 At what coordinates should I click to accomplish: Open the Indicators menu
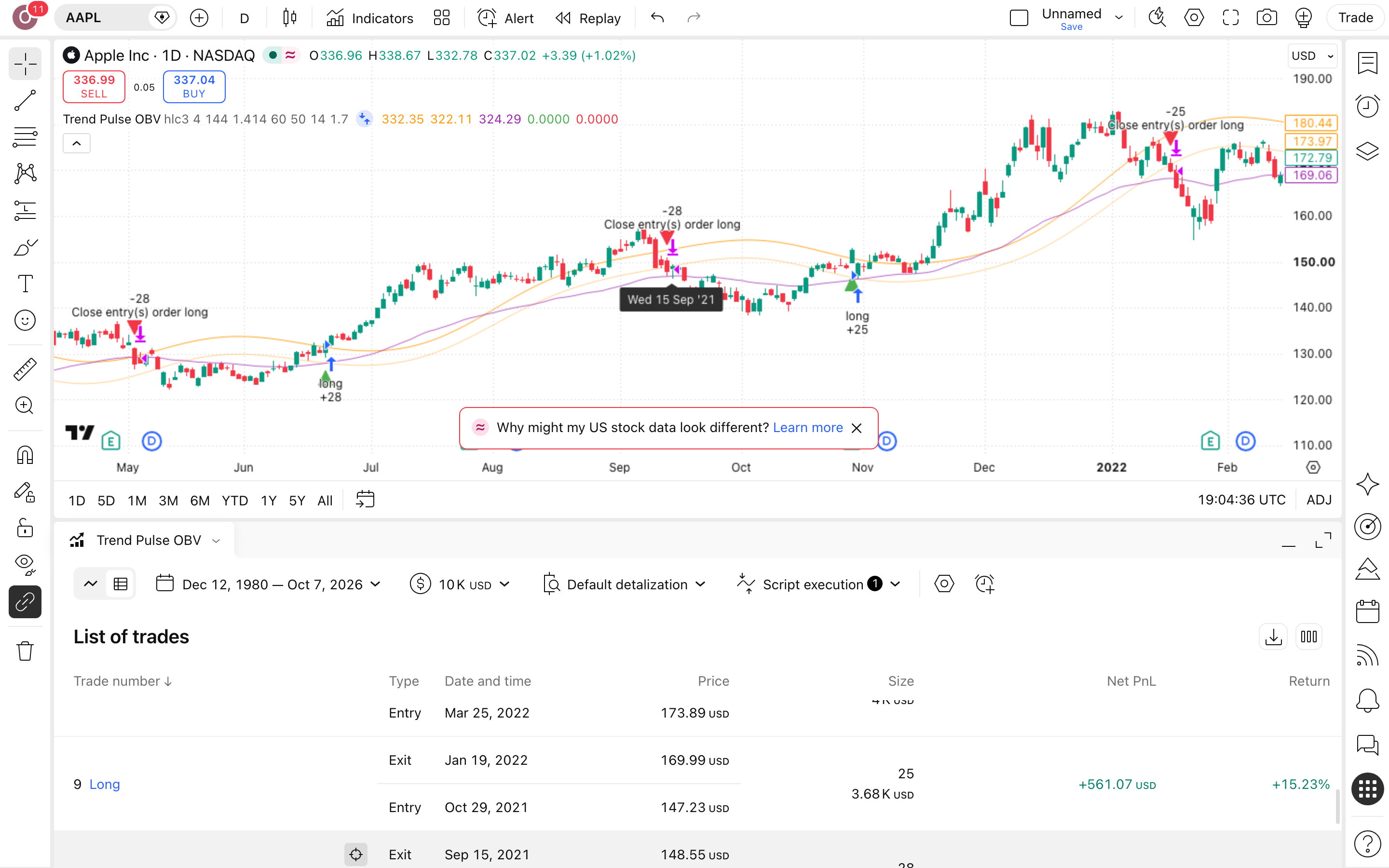(x=370, y=18)
